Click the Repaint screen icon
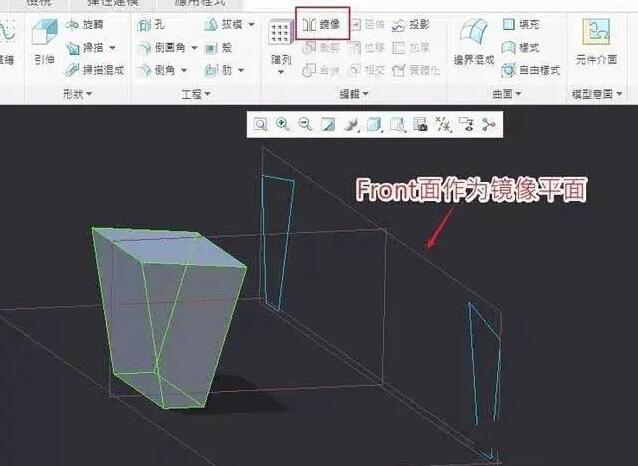This screenshot has height=466, width=638. pyautogui.click(x=328, y=124)
